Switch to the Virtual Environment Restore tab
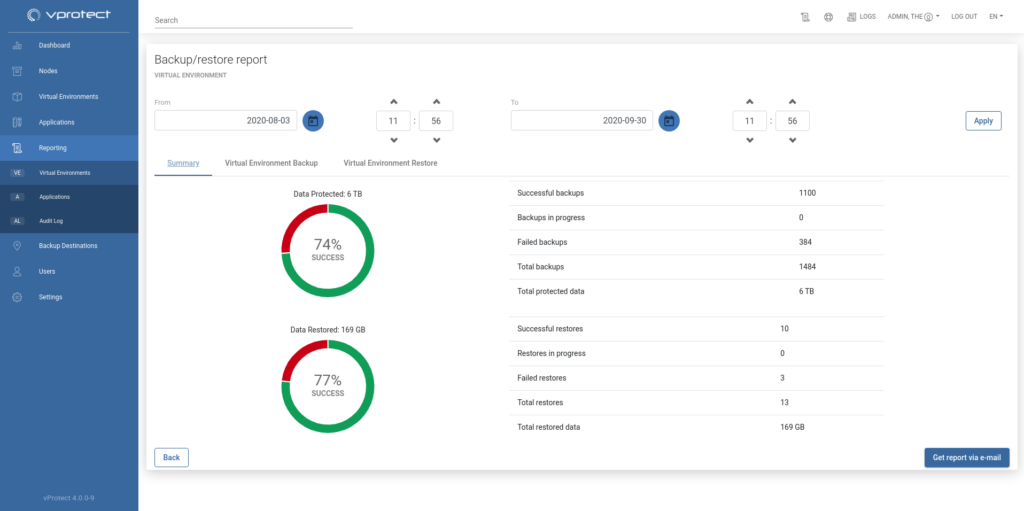This screenshot has height=511, width=1024. pyautogui.click(x=390, y=162)
